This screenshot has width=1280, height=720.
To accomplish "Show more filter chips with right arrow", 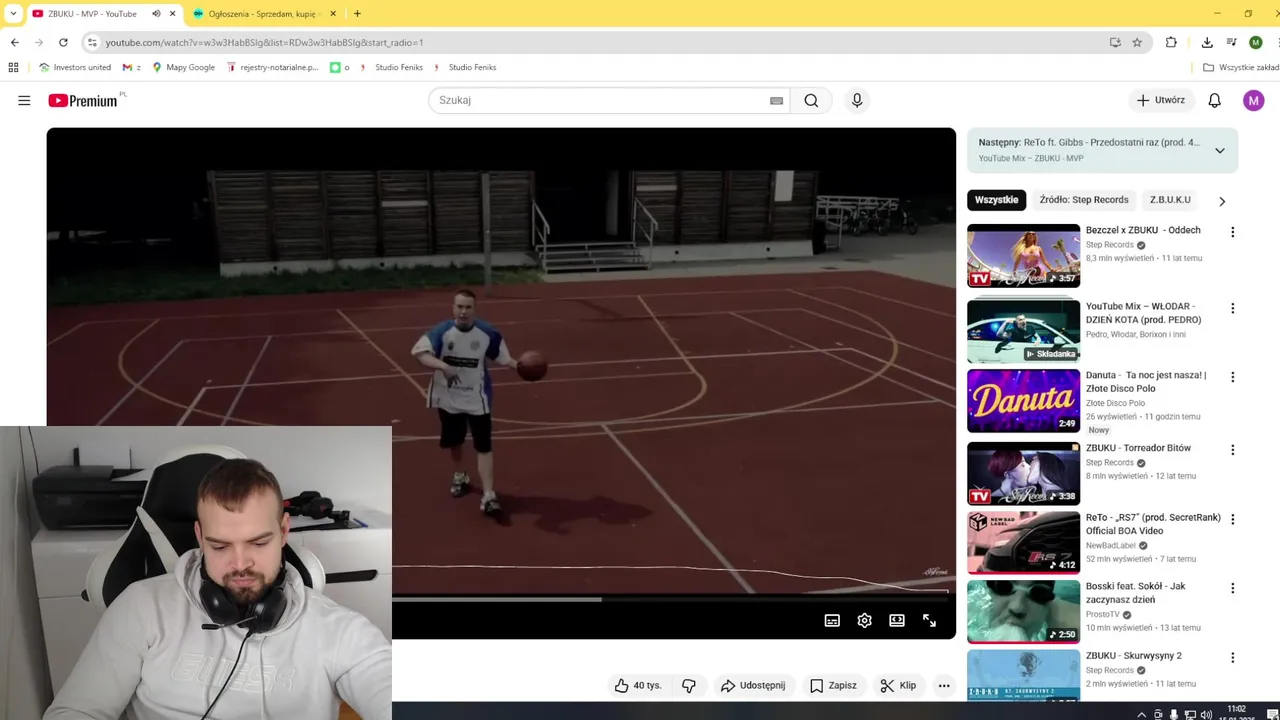I will 1222,201.
